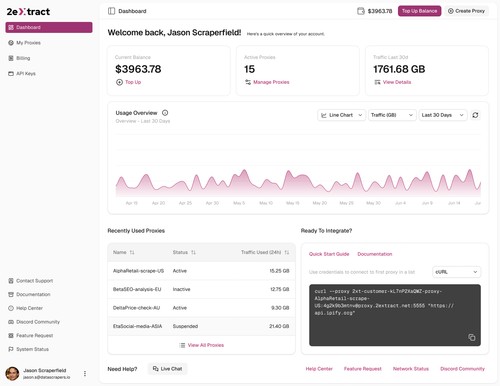Refresh the usage chart
500x386 pixels.
(x=475, y=115)
